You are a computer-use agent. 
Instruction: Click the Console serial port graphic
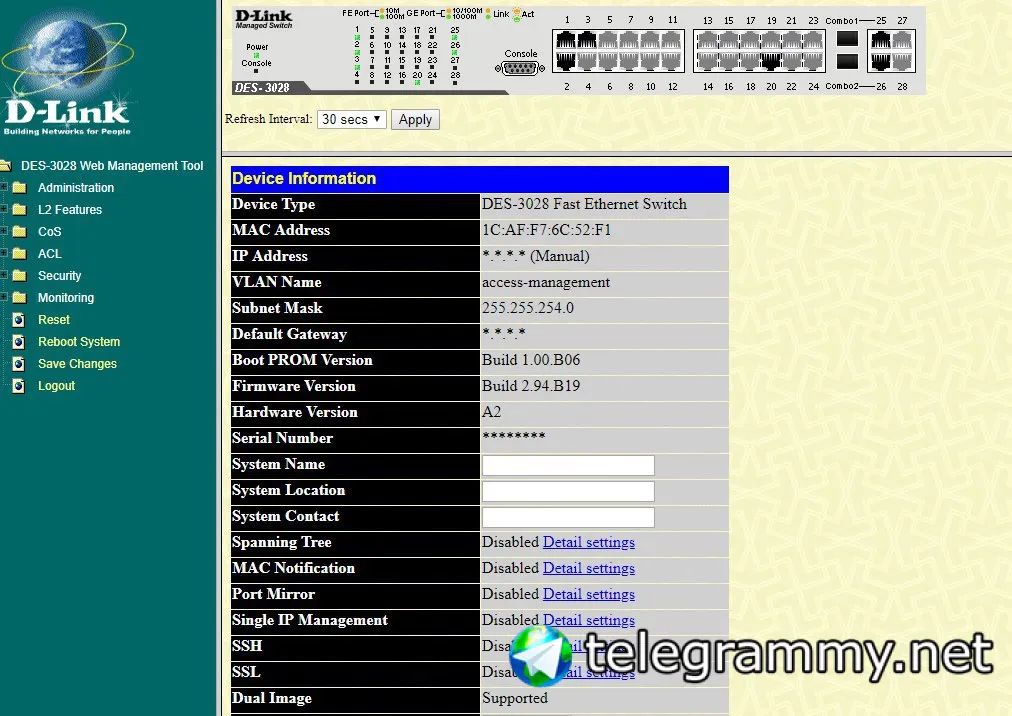pyautogui.click(x=520, y=68)
